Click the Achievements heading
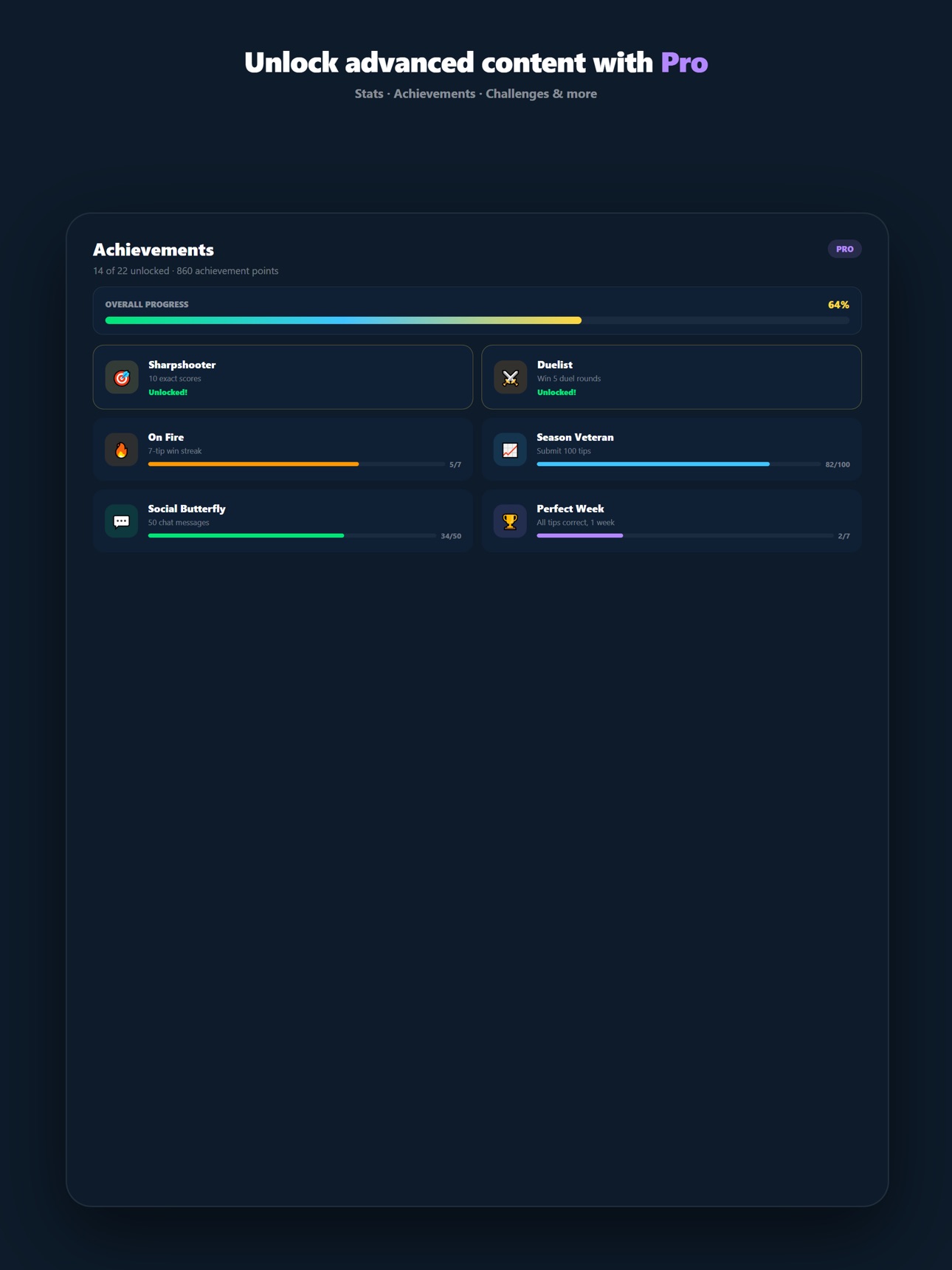 154,250
